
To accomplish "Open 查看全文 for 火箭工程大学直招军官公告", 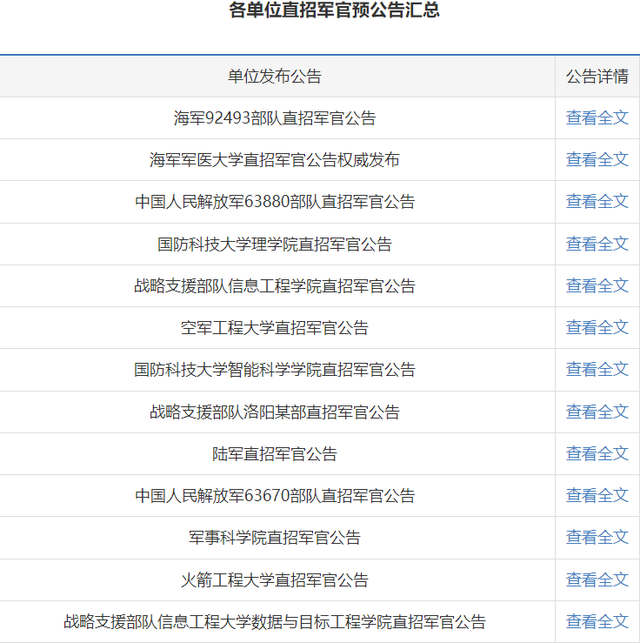I will (x=597, y=580).
